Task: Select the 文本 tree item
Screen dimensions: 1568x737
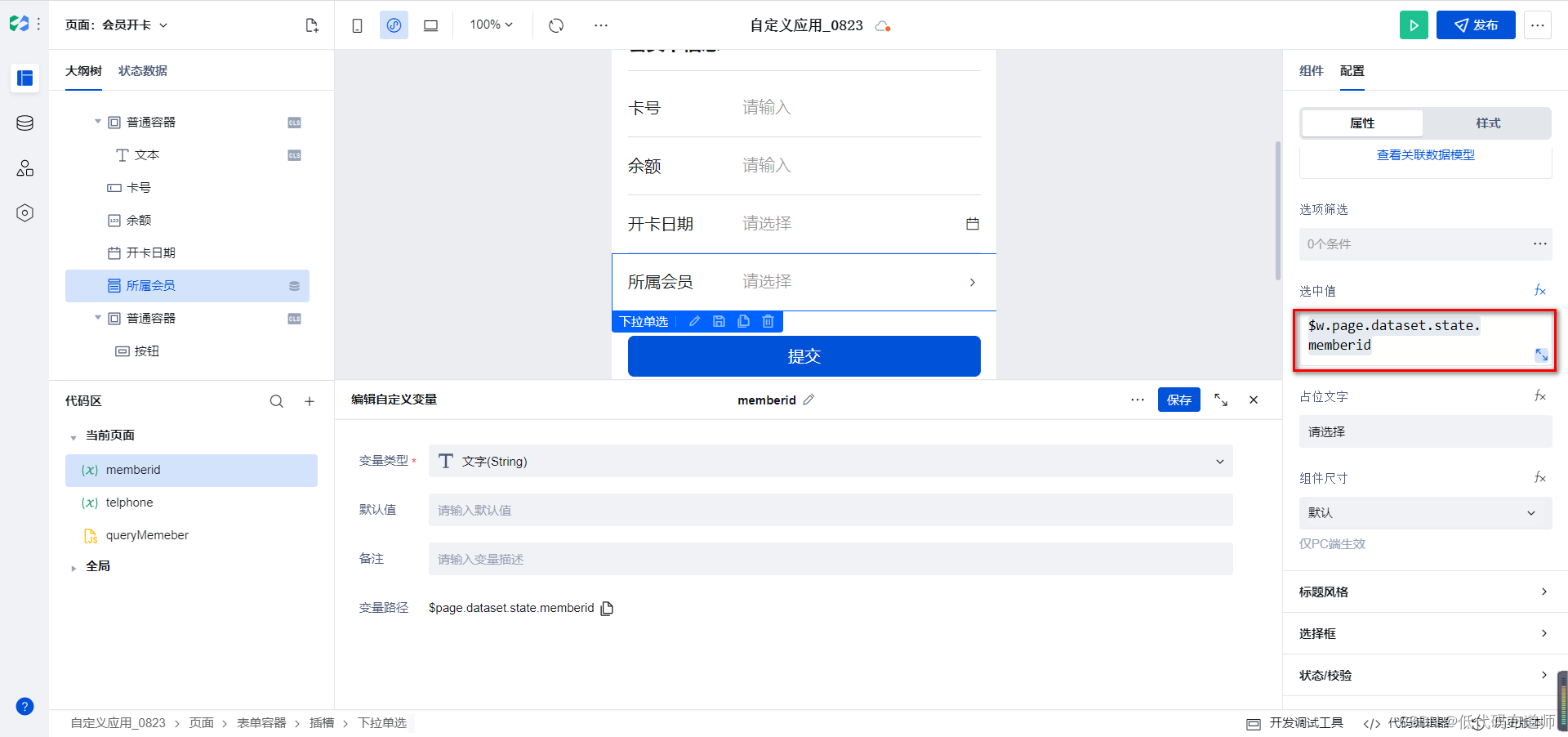Action: [147, 155]
